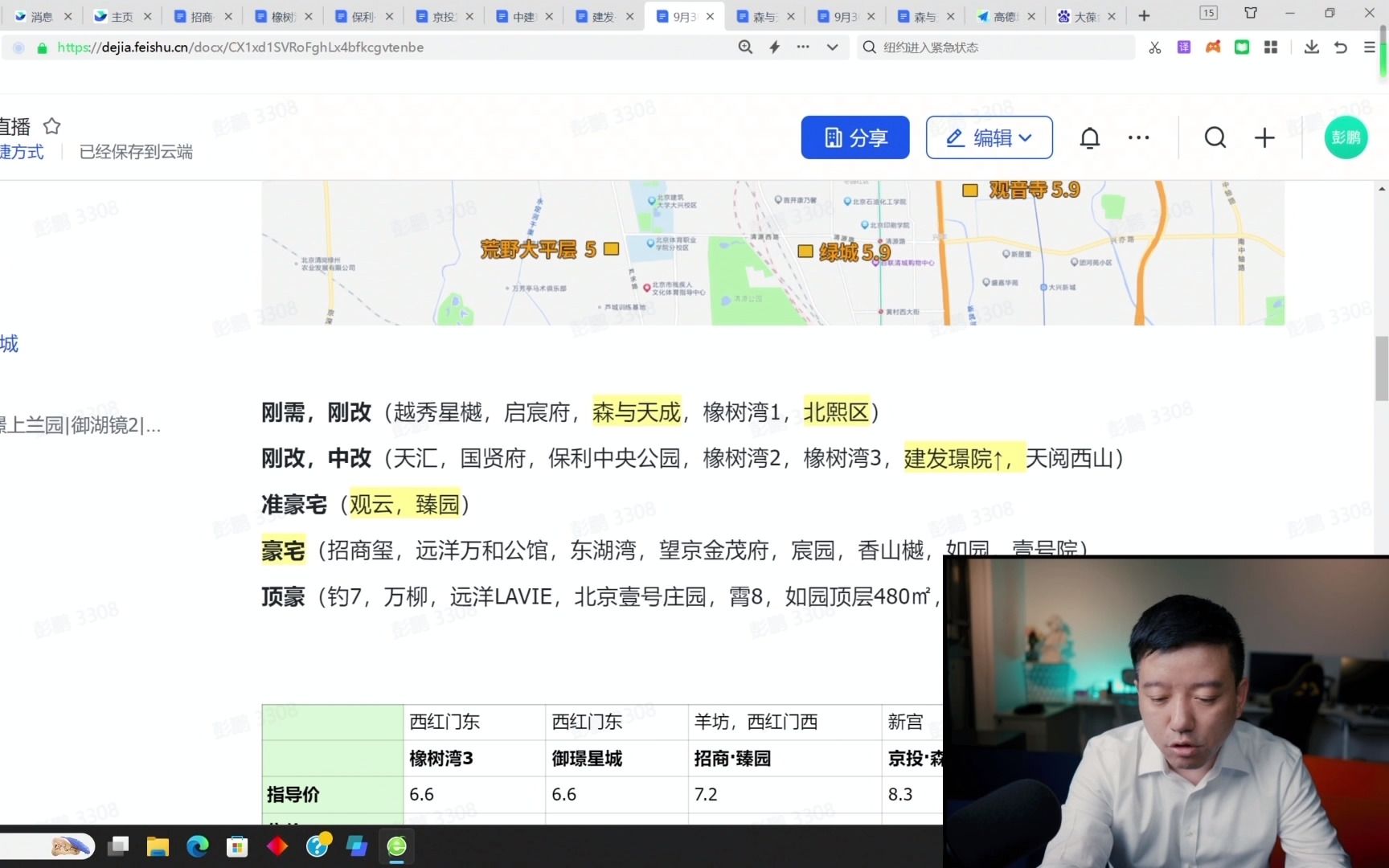Click the 羊坊，西红门西 table cell
1389x868 pixels.
pos(785,722)
